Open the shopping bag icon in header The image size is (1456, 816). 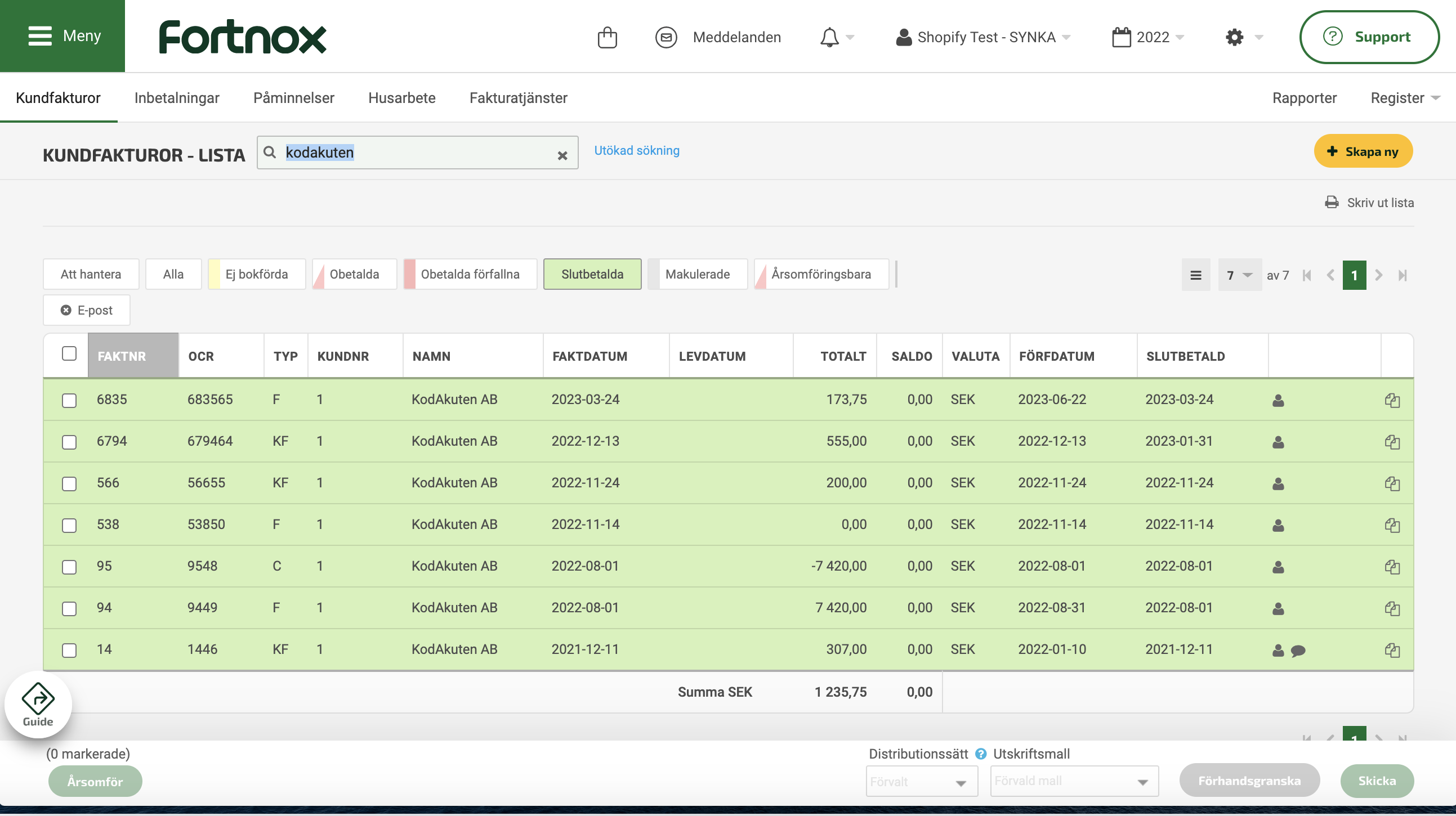(607, 37)
